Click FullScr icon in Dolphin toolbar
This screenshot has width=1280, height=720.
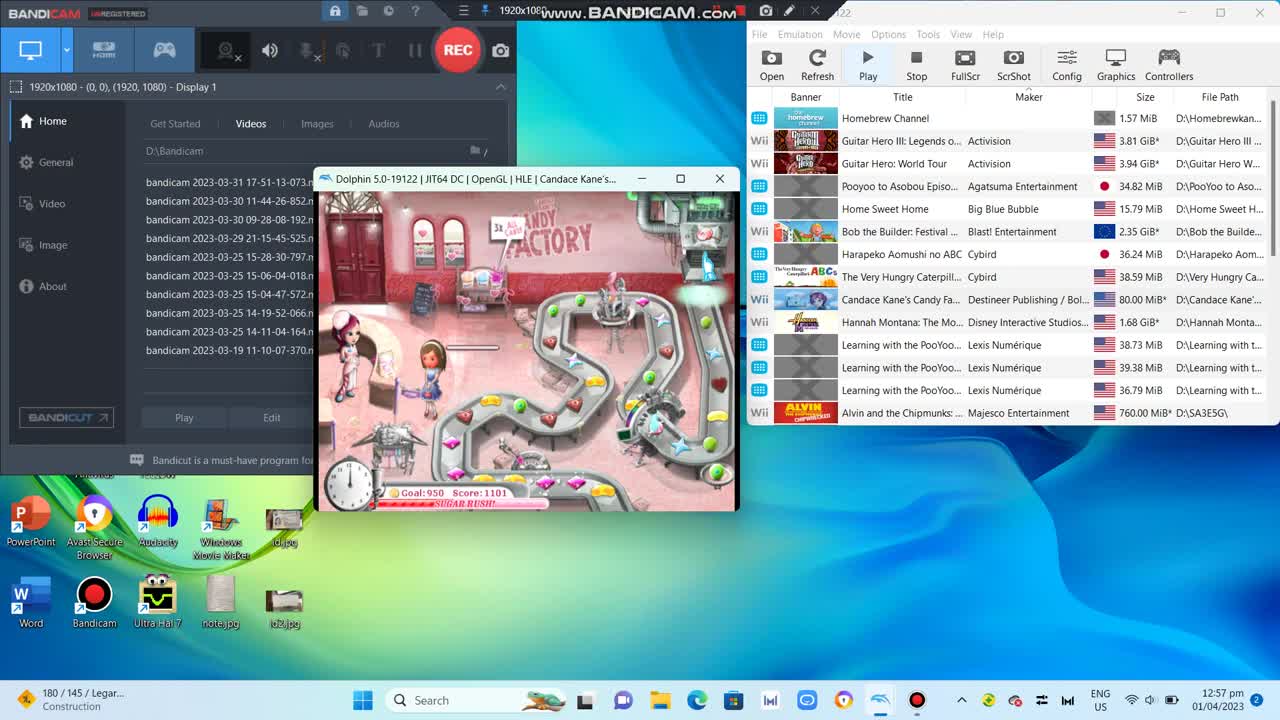tap(965, 65)
